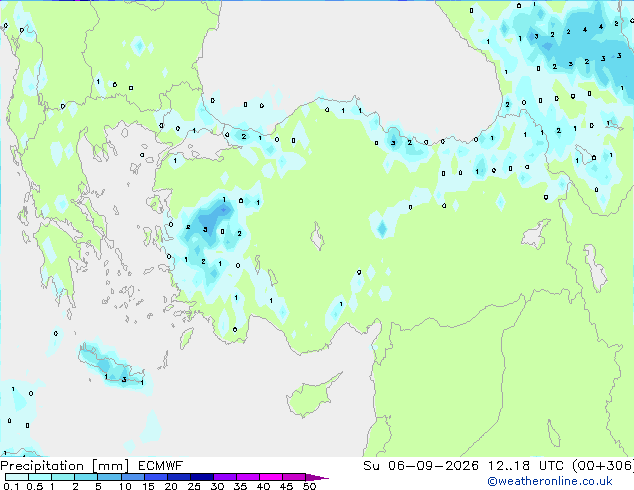Click the legend value label '45'

coord(286,486)
